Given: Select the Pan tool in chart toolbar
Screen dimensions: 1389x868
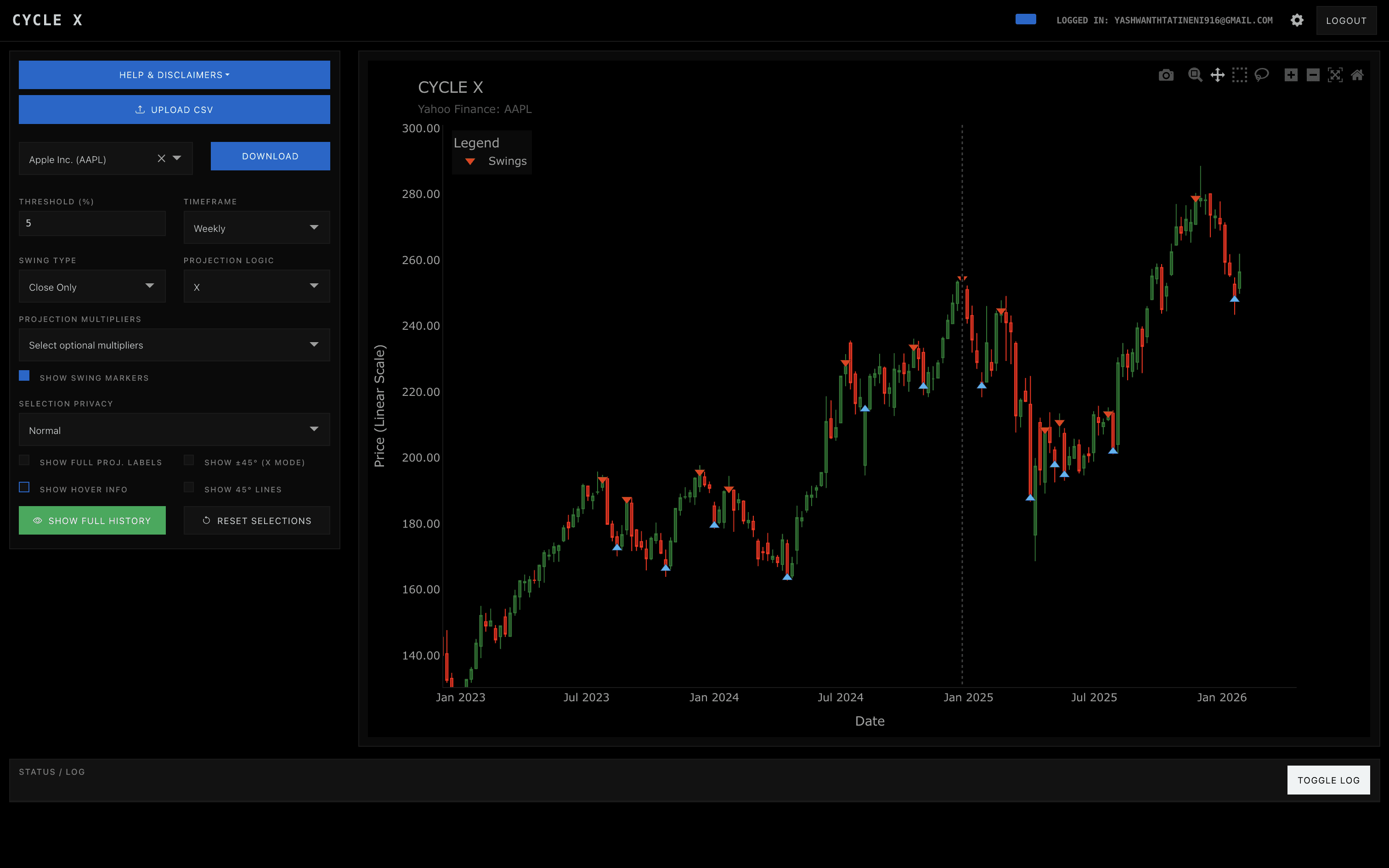Looking at the screenshot, I should 1217,75.
